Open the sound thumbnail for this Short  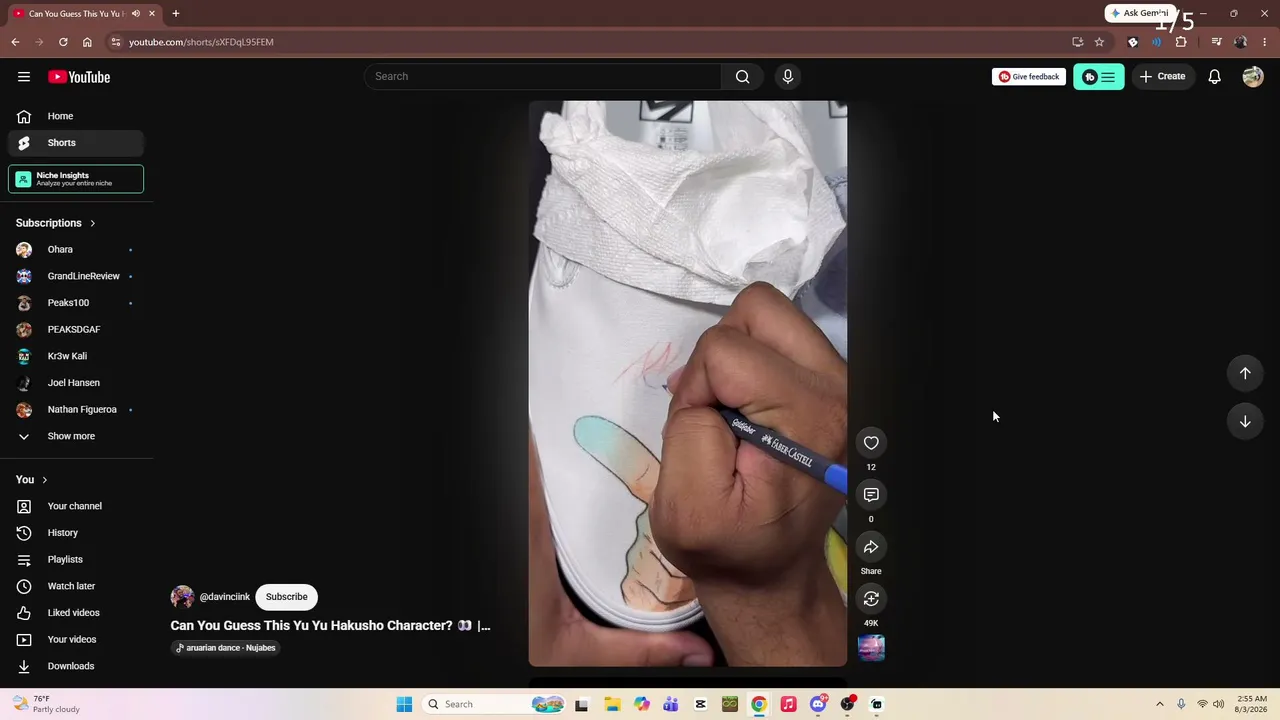[x=871, y=648]
